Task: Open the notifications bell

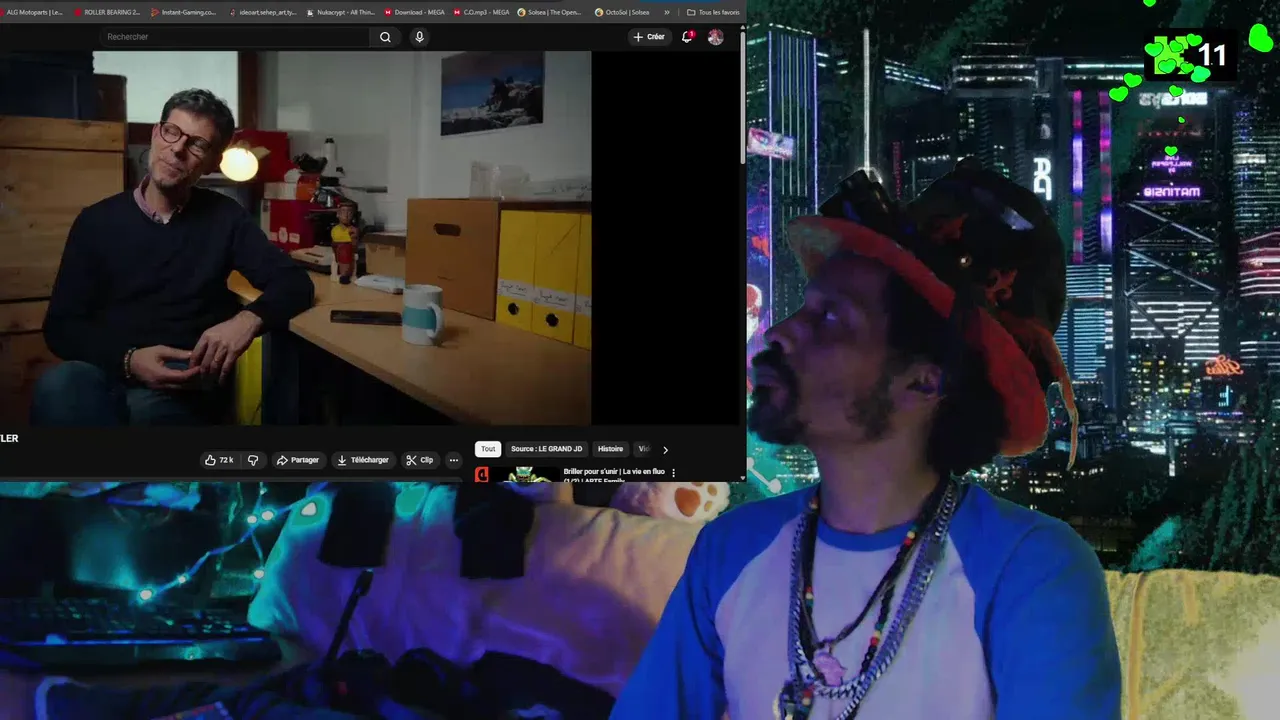Action: pos(687,37)
